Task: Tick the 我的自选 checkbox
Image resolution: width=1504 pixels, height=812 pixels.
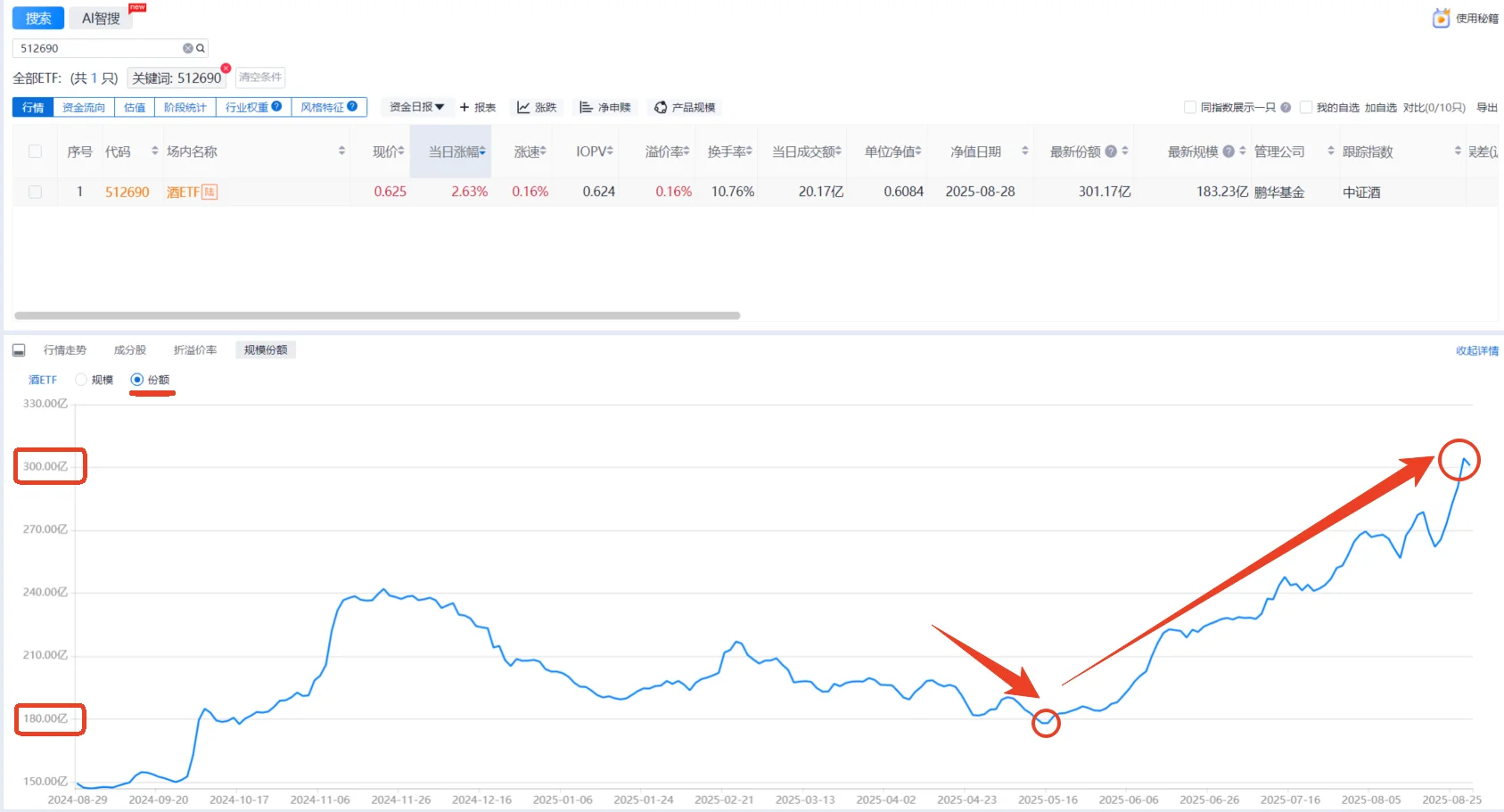Action: click(x=1306, y=107)
